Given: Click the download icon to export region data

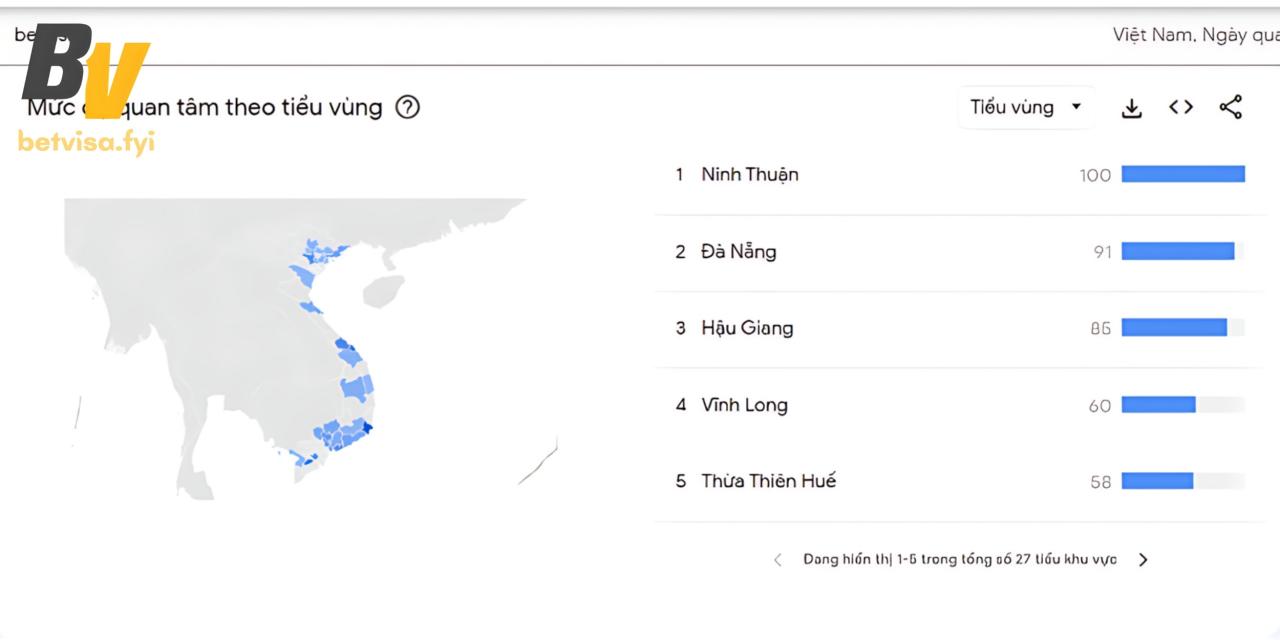Looking at the screenshot, I should tap(1131, 107).
